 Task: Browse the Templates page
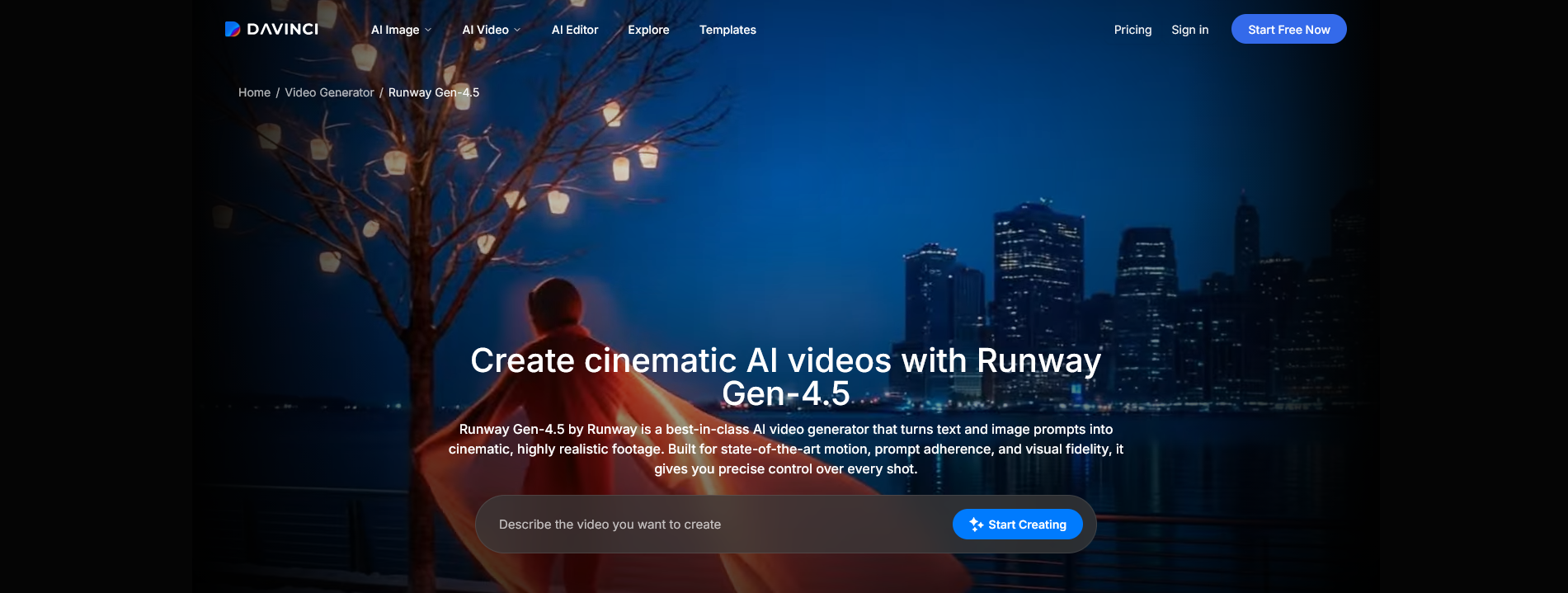tap(727, 30)
